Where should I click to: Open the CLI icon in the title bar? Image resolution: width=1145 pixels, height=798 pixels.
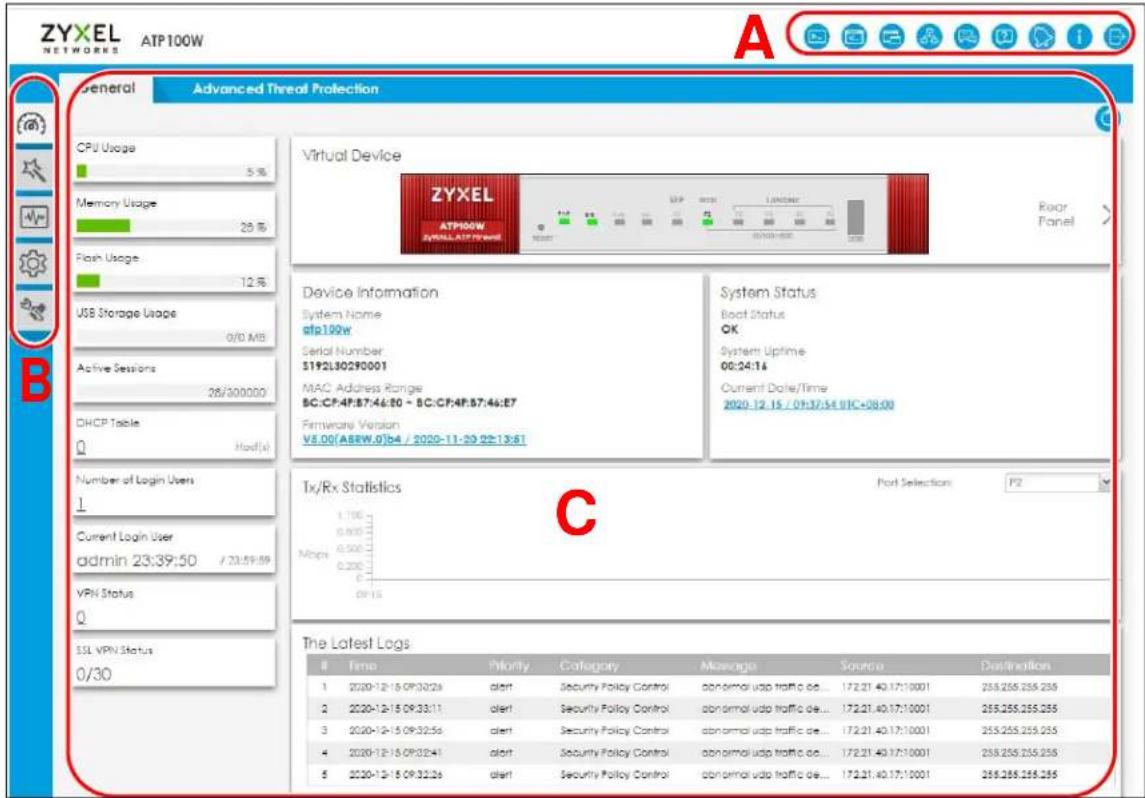coord(854,36)
